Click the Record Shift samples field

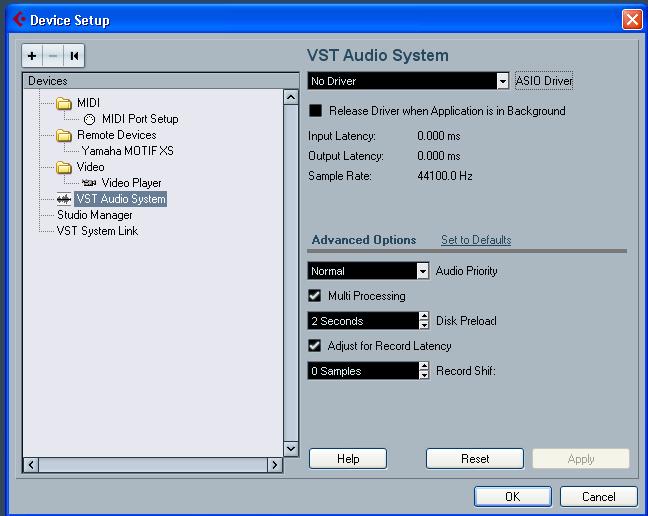pyautogui.click(x=363, y=371)
